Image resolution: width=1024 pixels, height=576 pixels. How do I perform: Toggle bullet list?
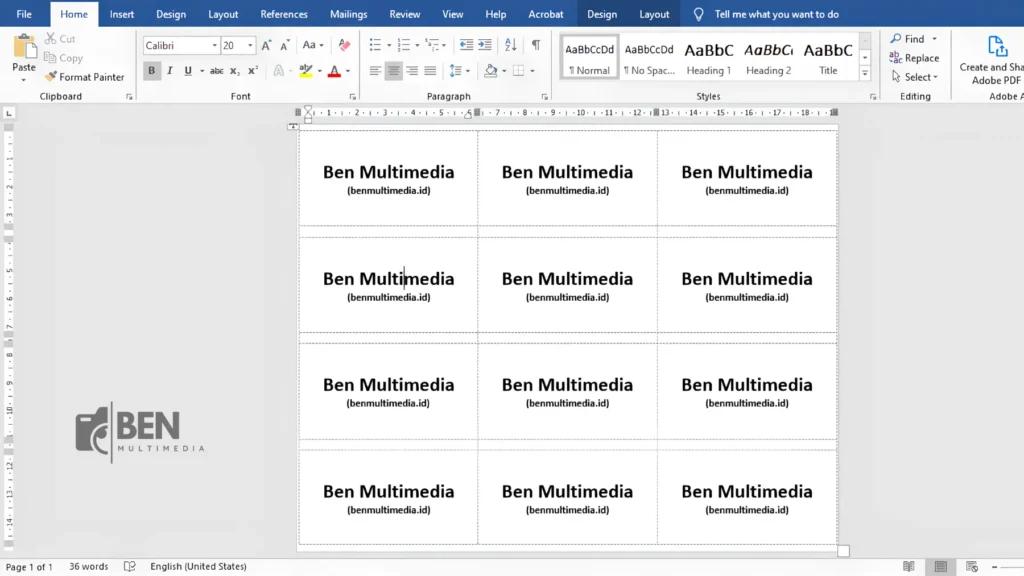click(375, 45)
